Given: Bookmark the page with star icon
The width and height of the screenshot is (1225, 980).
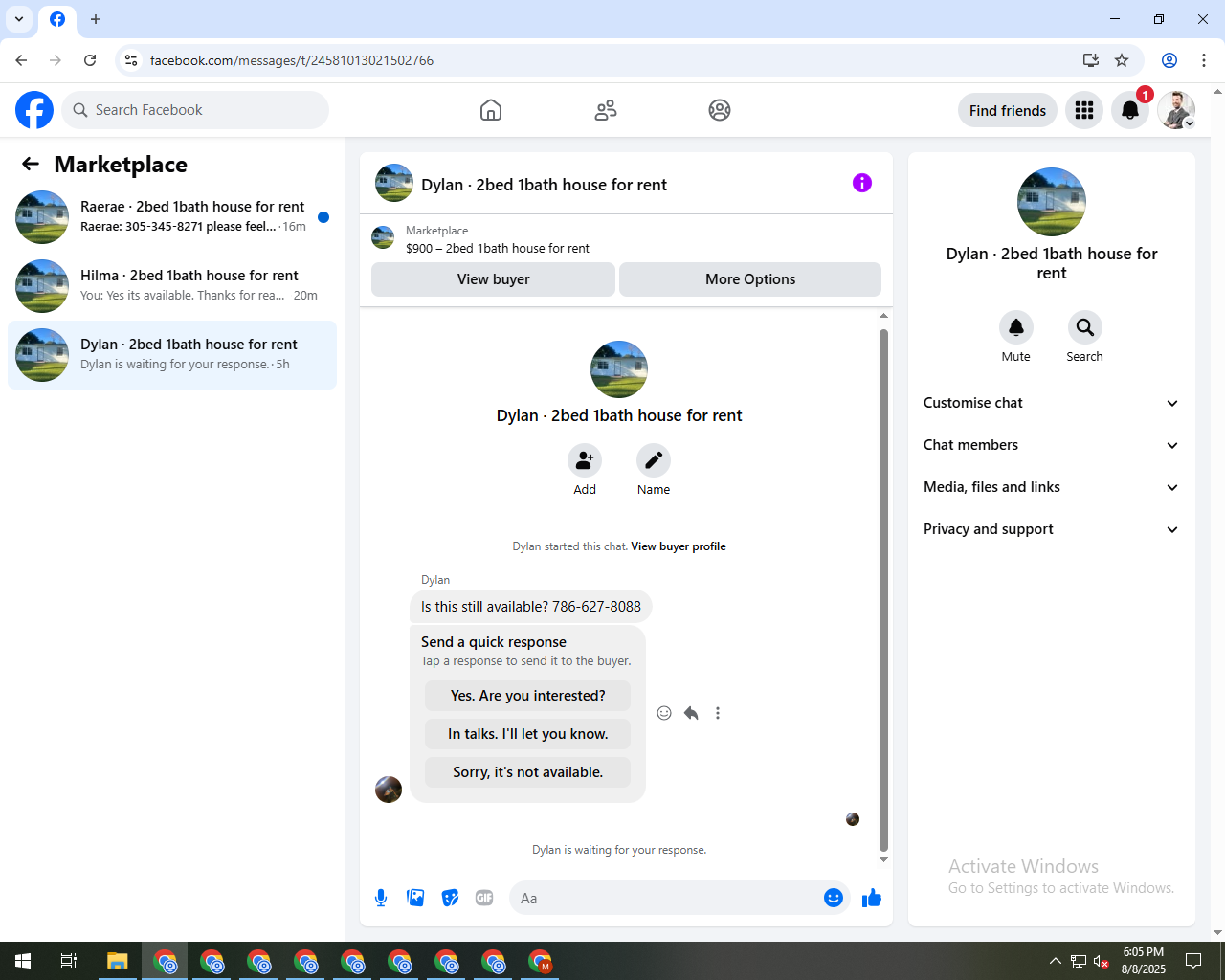Looking at the screenshot, I should click(x=1122, y=60).
